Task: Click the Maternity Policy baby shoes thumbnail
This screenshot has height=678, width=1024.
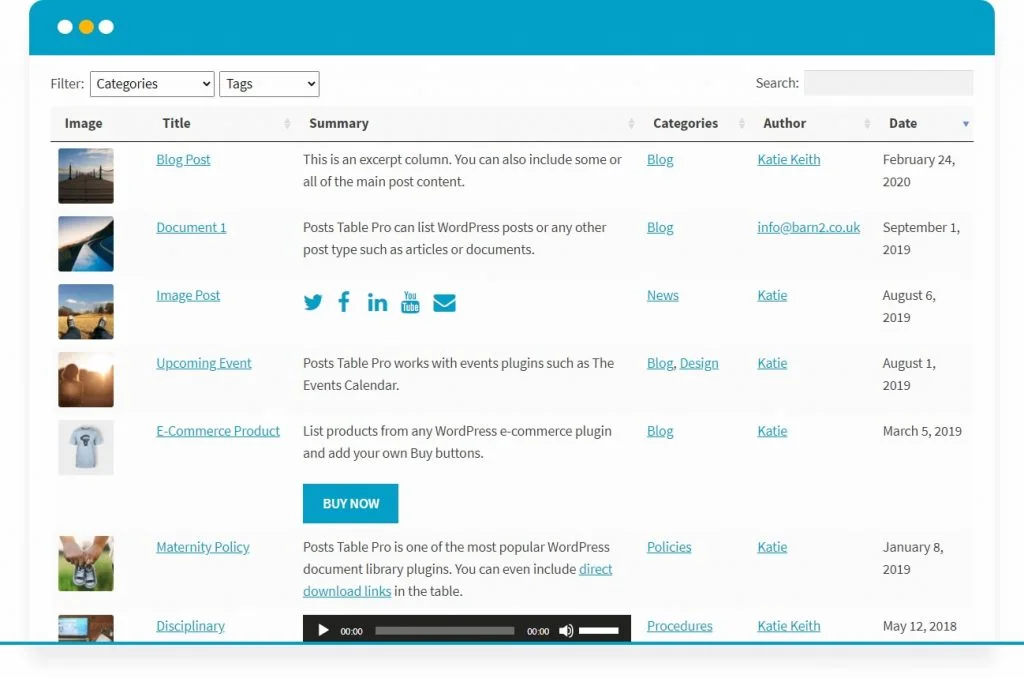Action: click(86, 564)
